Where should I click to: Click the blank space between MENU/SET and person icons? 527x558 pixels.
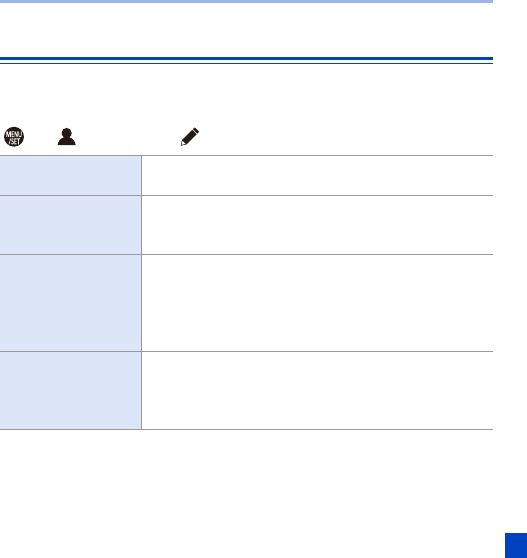coord(41,137)
